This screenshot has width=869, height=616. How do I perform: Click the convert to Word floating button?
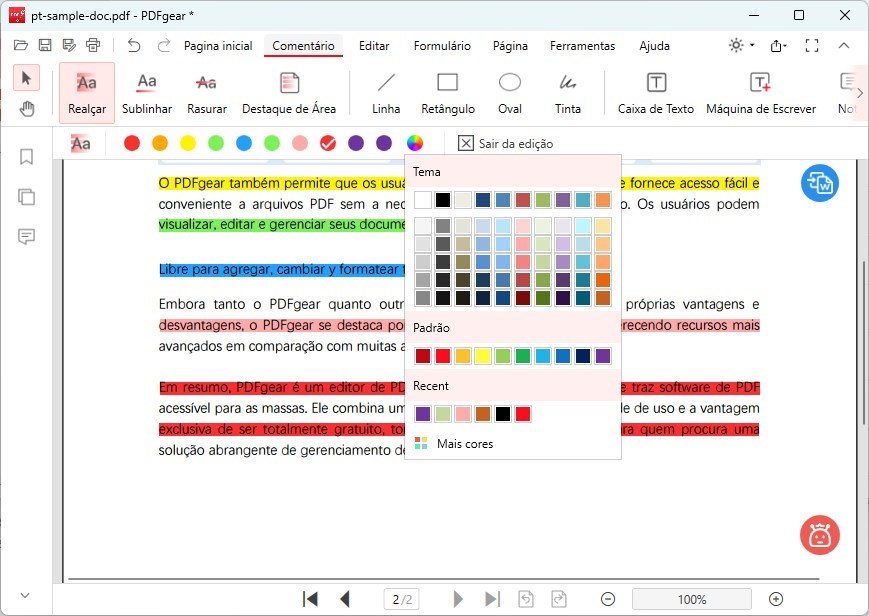tap(820, 183)
